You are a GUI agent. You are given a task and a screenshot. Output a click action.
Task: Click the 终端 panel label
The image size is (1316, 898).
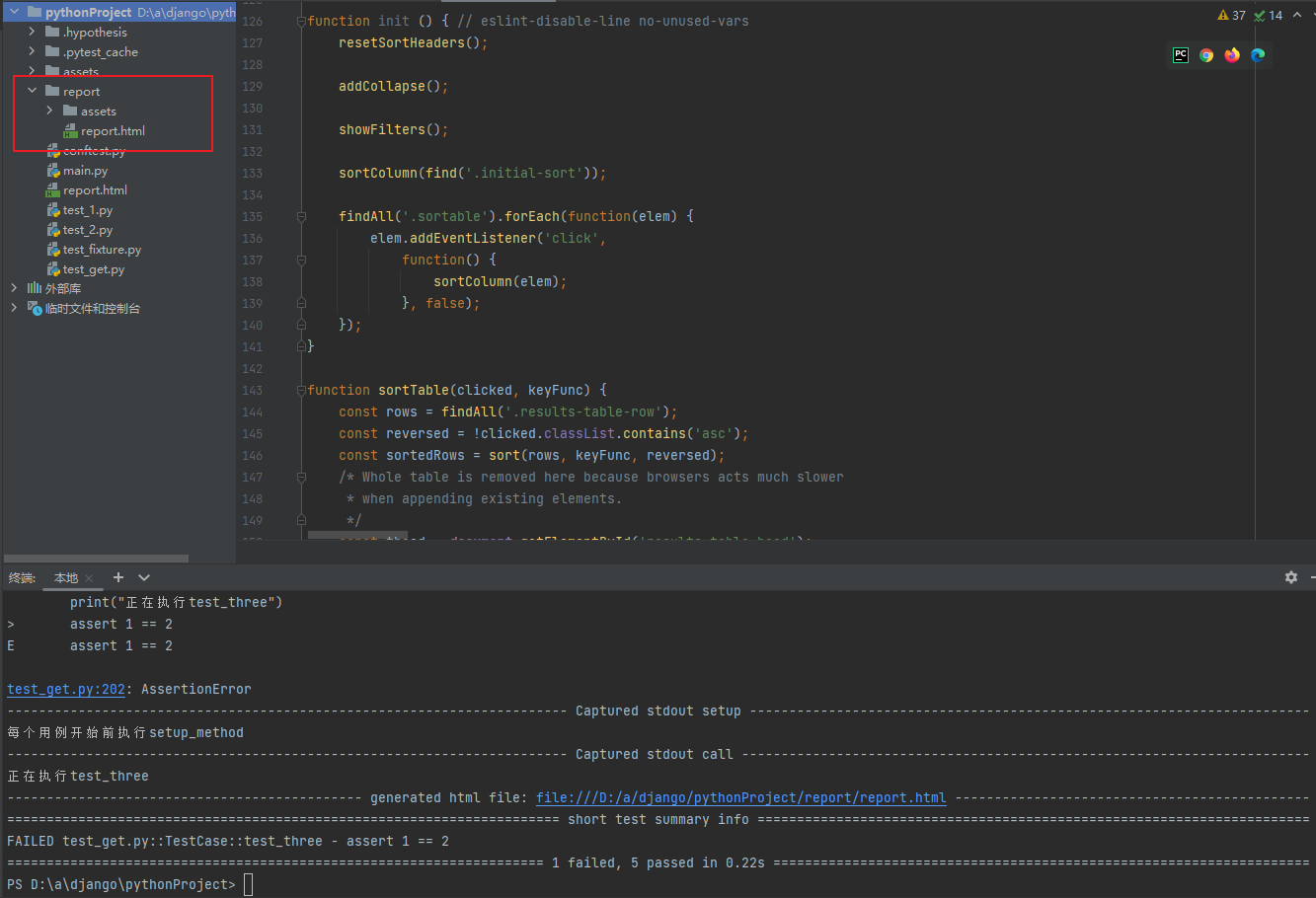coord(22,578)
